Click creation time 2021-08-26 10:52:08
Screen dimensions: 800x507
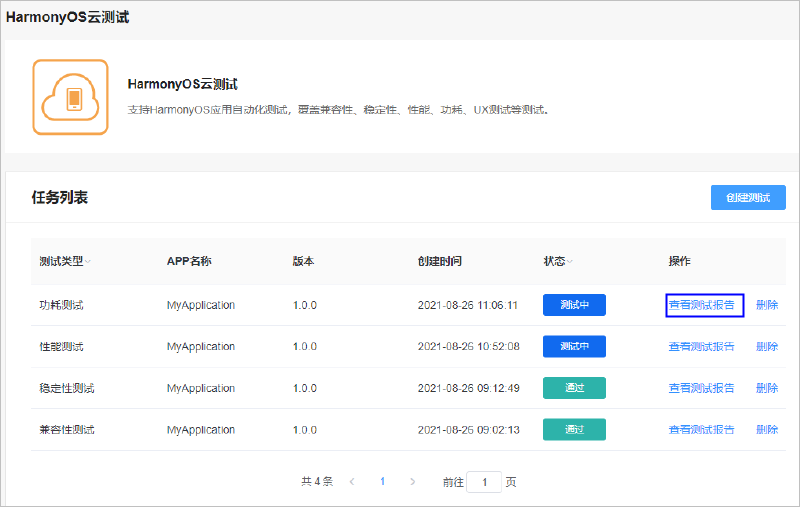(468, 347)
